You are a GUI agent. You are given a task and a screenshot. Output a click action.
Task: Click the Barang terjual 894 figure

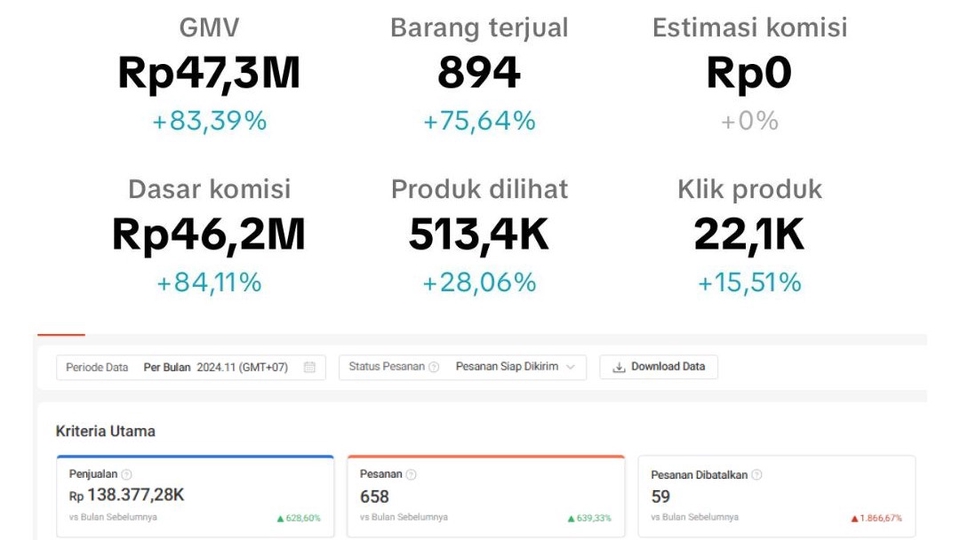[x=479, y=73]
